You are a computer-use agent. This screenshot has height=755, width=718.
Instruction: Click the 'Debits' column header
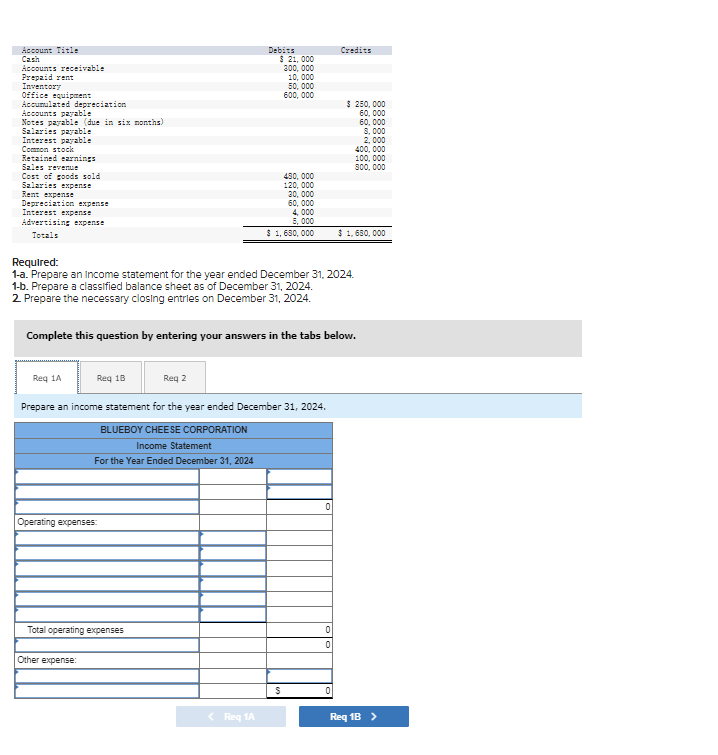click(282, 50)
